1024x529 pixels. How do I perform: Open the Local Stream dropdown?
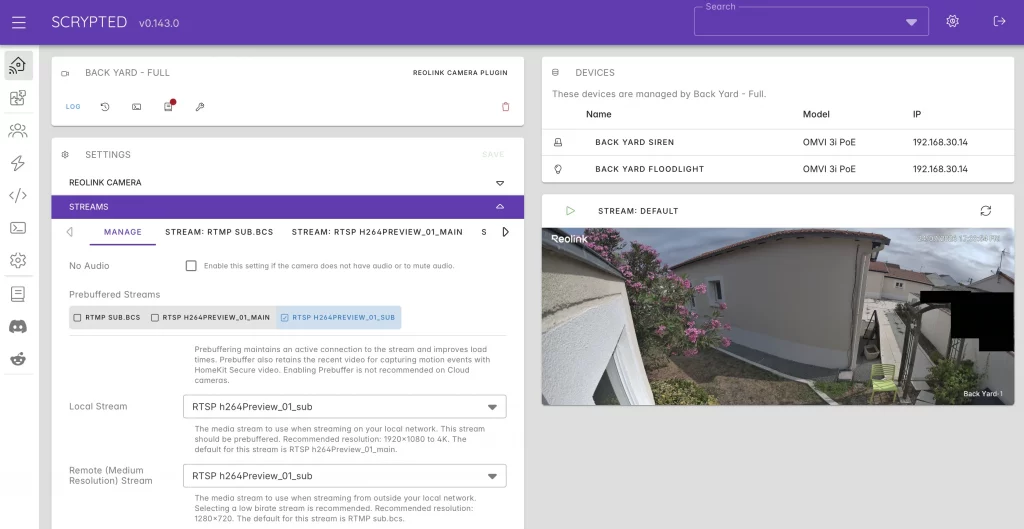pos(345,406)
